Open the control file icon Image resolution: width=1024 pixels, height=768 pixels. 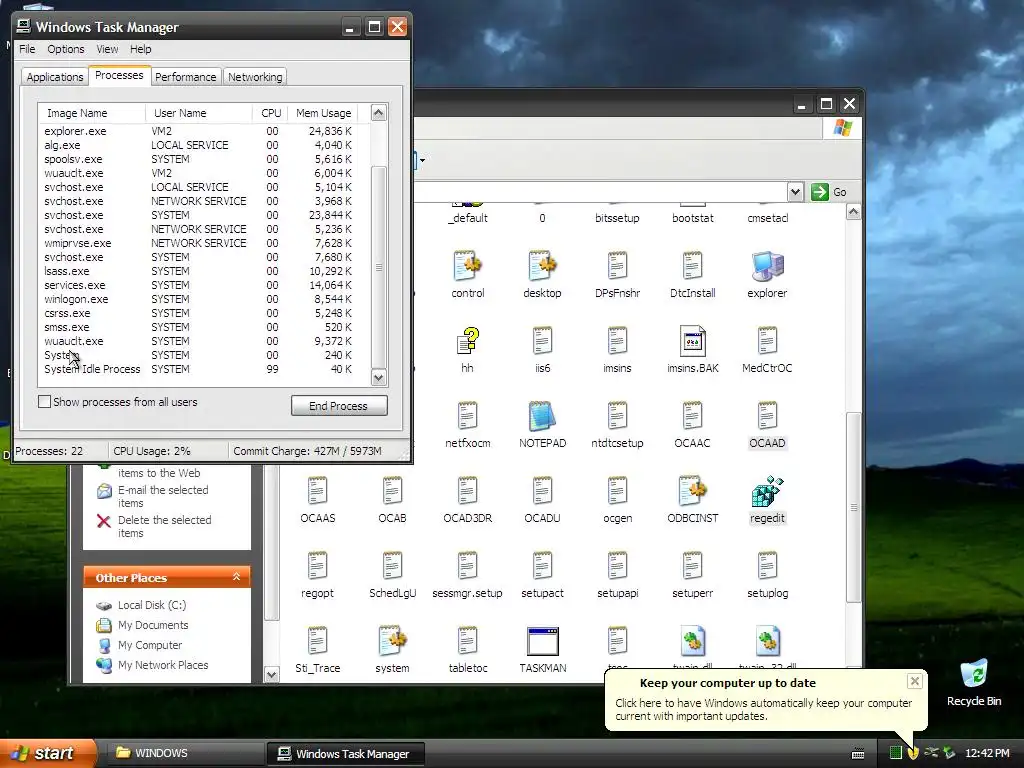[x=468, y=266]
